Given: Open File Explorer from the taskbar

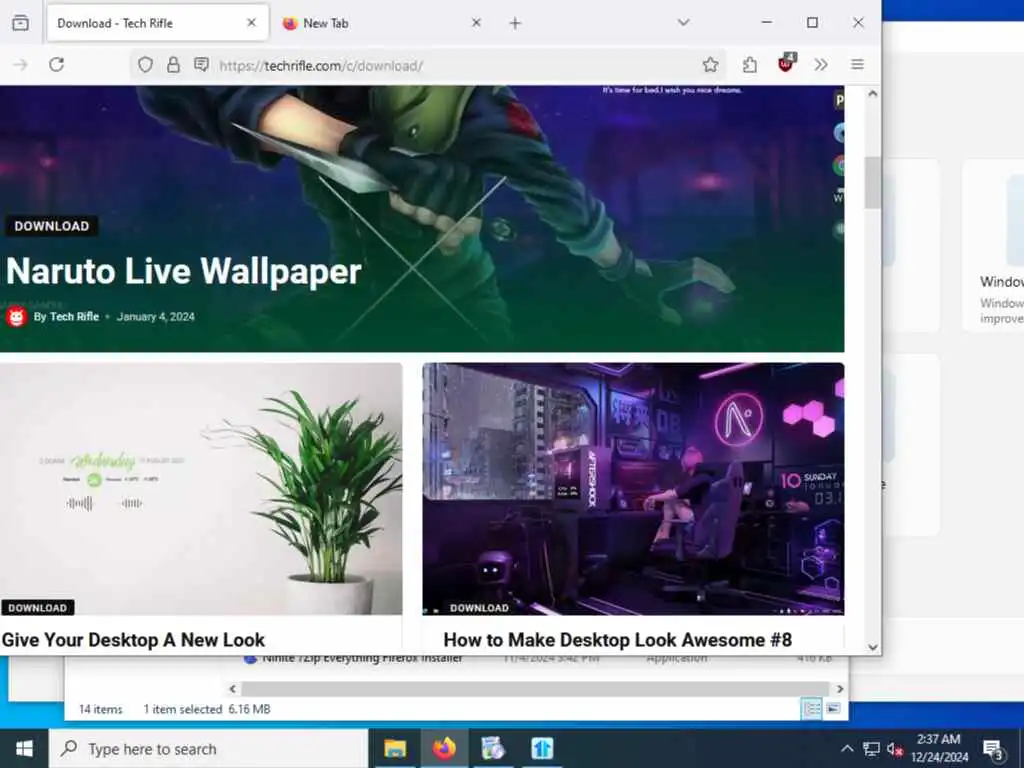Looking at the screenshot, I should pos(394,748).
